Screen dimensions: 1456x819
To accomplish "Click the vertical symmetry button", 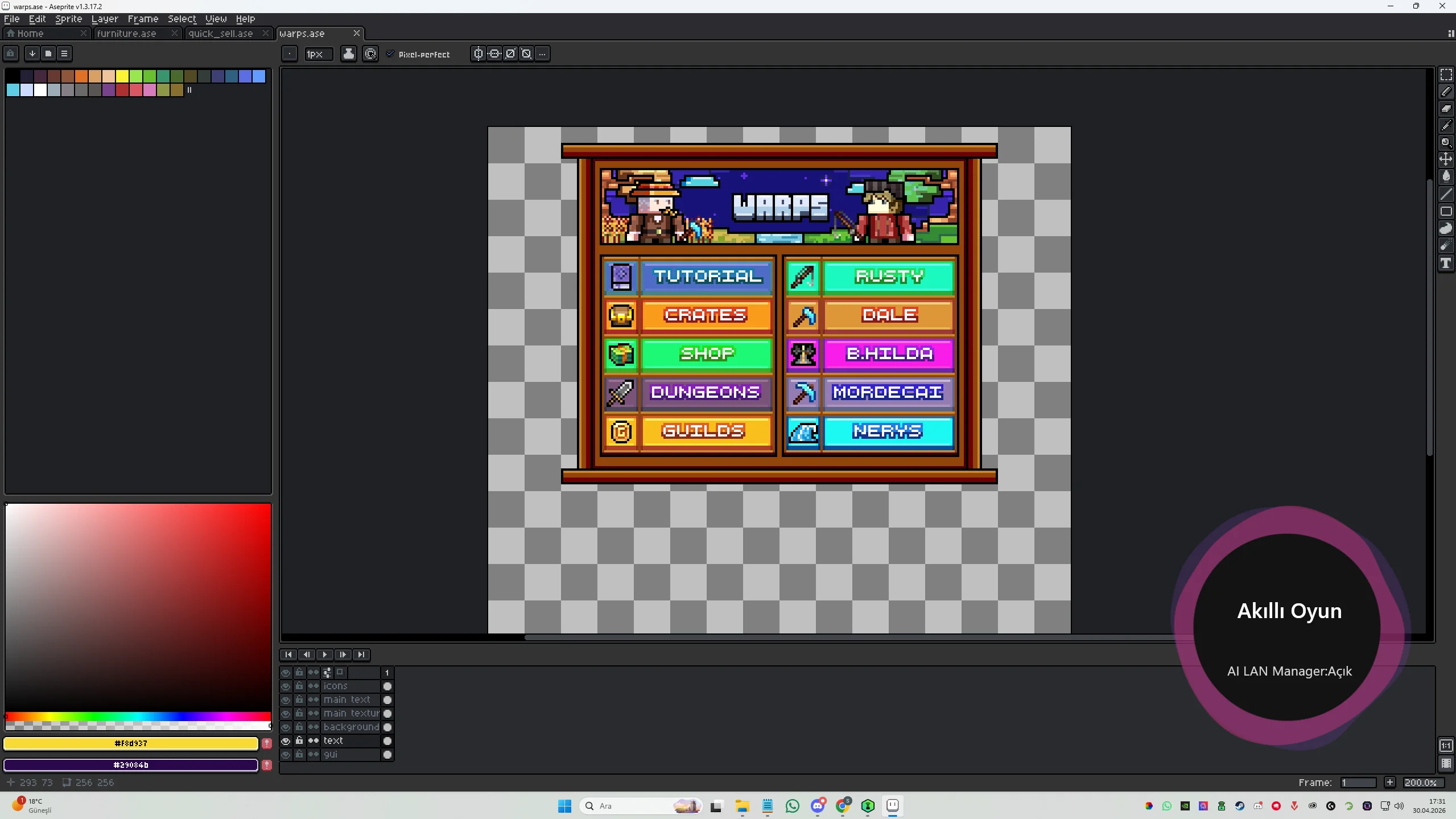I will click(494, 54).
